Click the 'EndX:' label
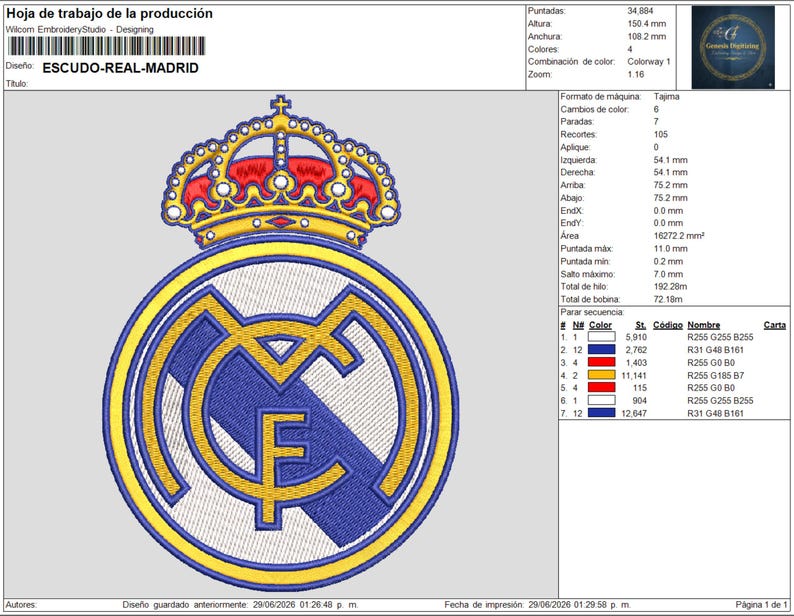 click(572, 210)
